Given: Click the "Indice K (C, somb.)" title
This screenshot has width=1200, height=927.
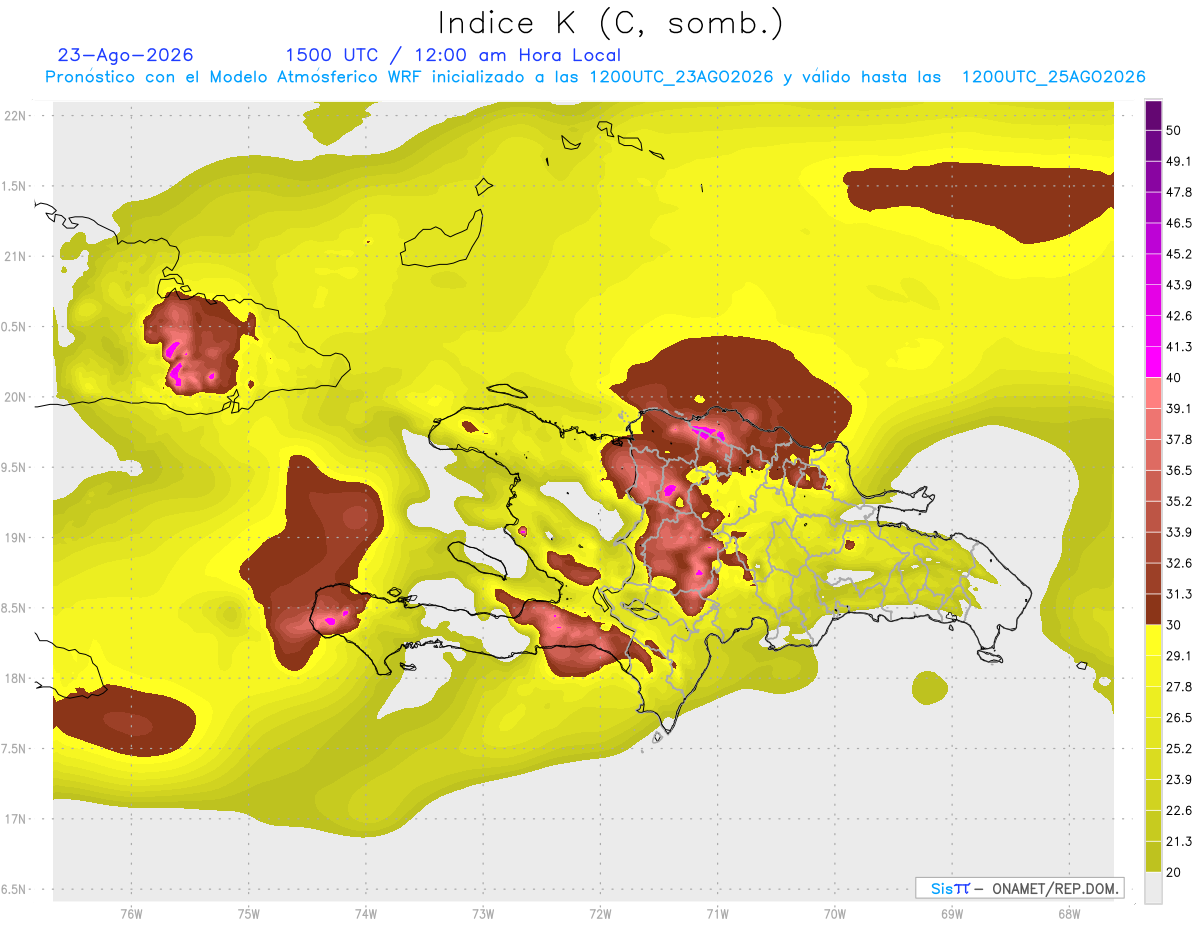Looking at the screenshot, I should [x=610, y=23].
